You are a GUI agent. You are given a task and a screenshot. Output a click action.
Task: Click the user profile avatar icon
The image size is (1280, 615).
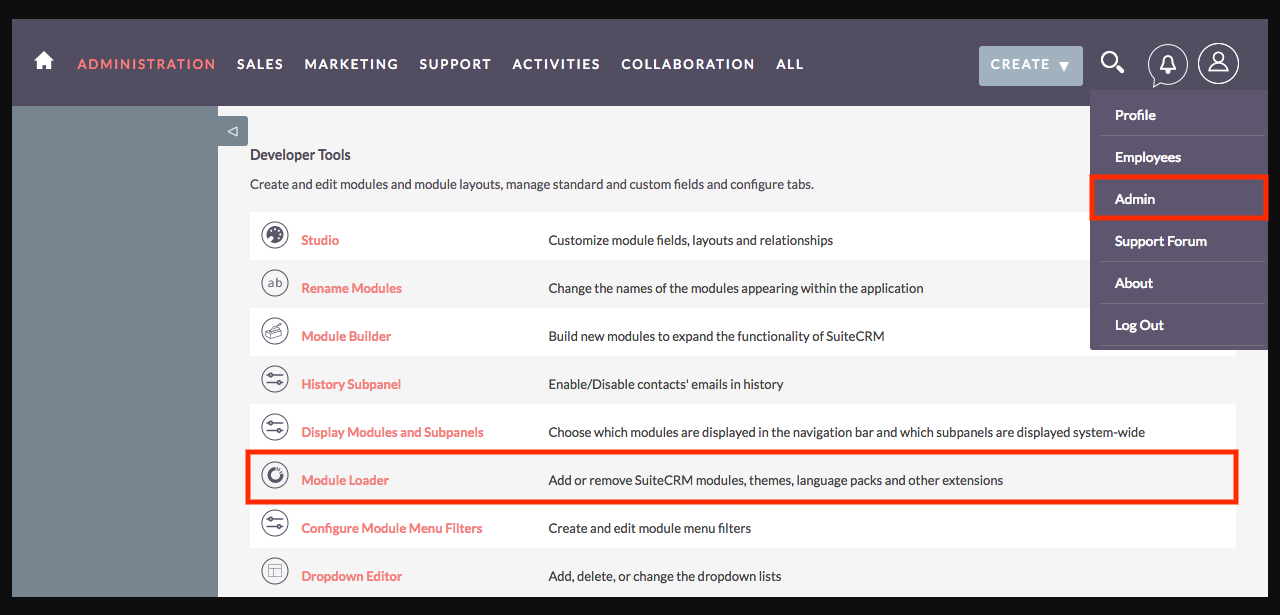pos(1218,64)
